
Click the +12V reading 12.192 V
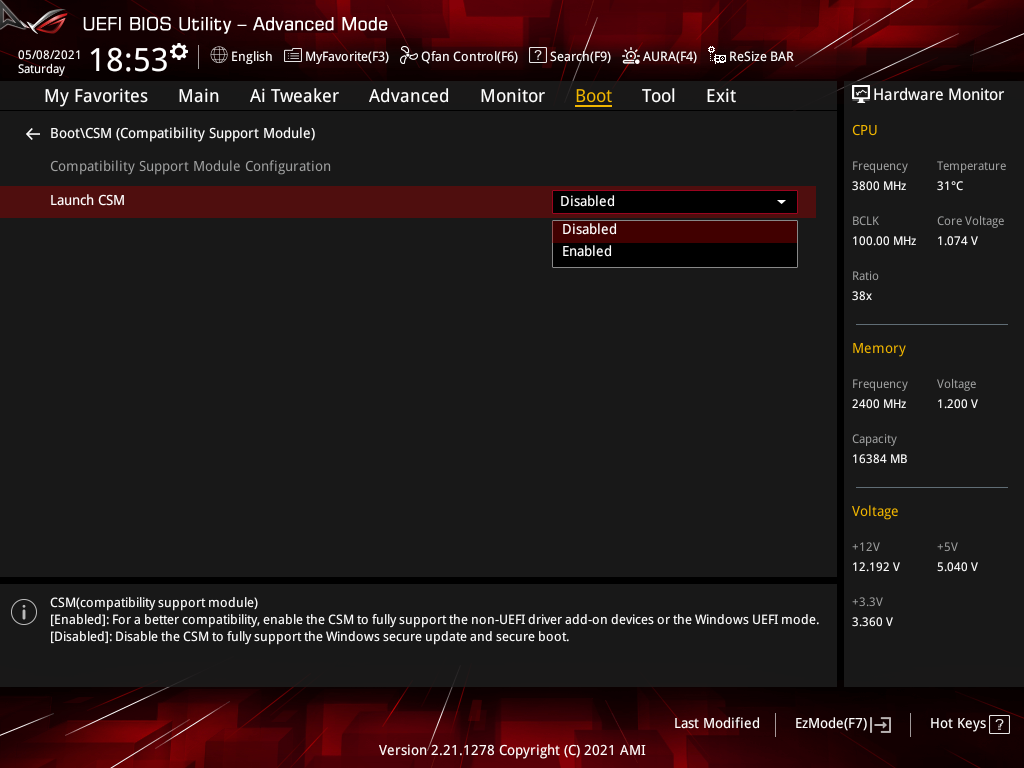pyautogui.click(x=876, y=567)
